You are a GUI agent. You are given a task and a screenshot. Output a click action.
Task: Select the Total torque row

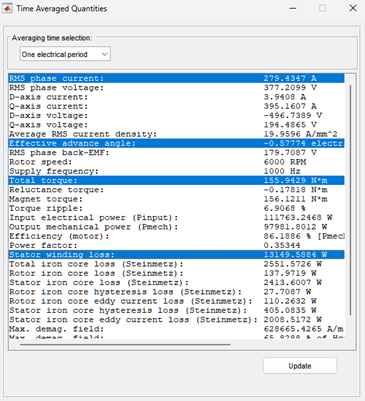176,180
